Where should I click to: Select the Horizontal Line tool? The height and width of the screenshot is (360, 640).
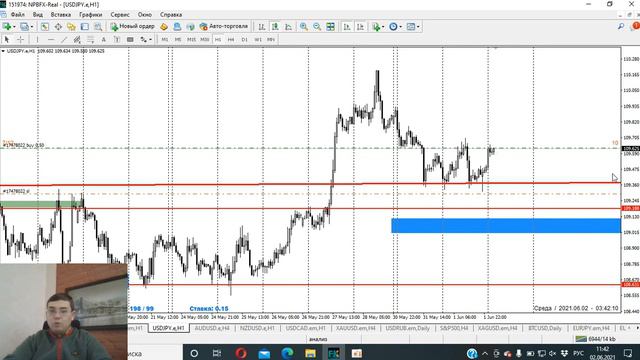click(x=51, y=40)
